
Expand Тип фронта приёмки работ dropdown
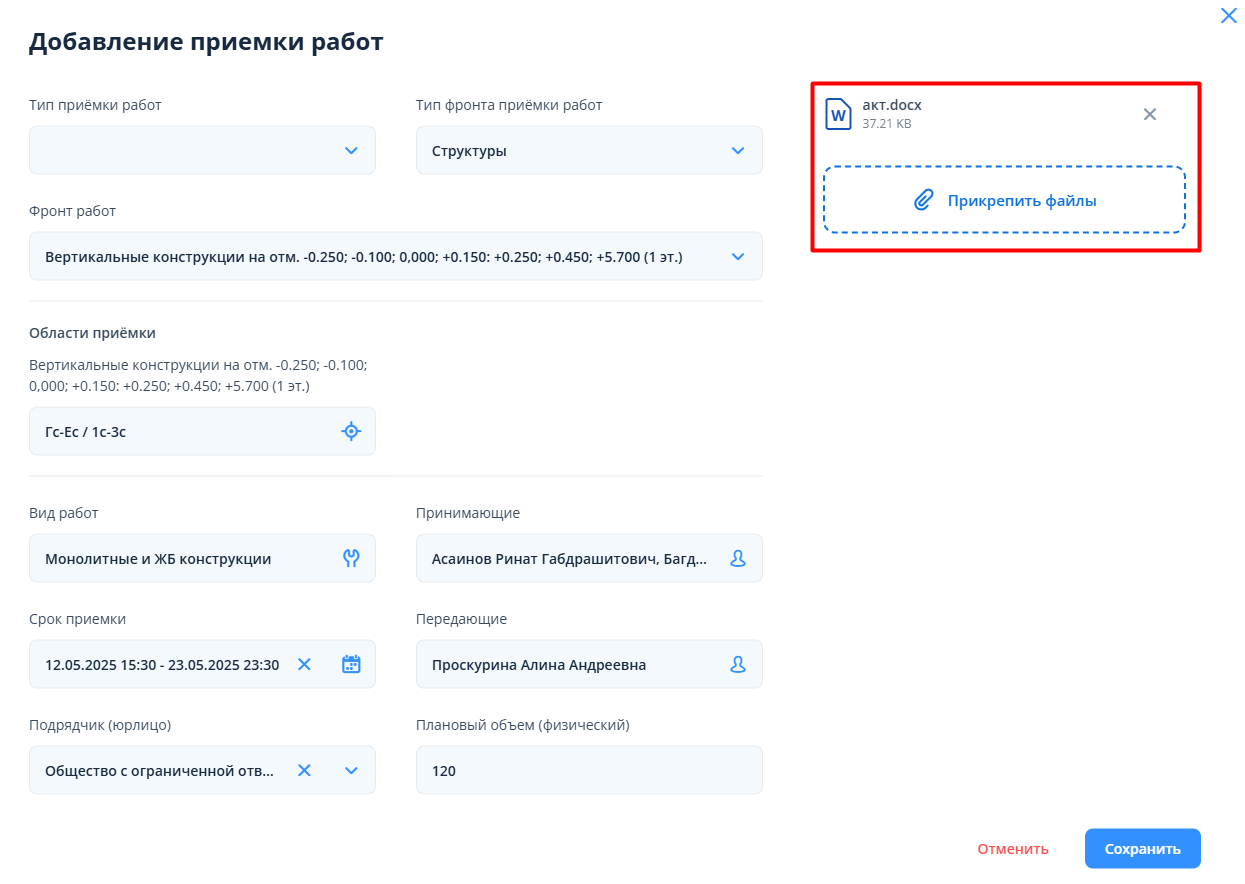[738, 151]
